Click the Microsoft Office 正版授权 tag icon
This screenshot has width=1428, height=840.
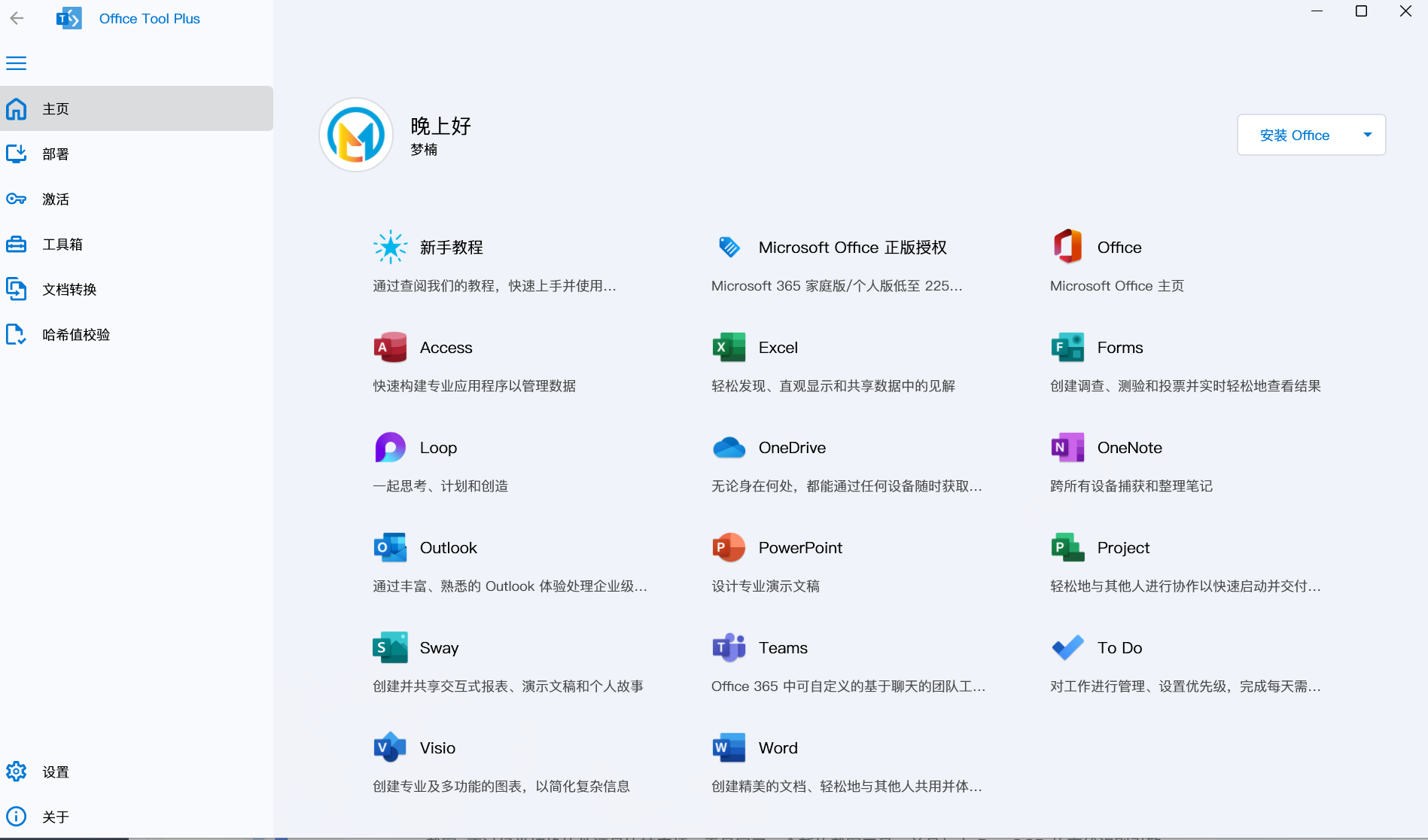pos(729,247)
